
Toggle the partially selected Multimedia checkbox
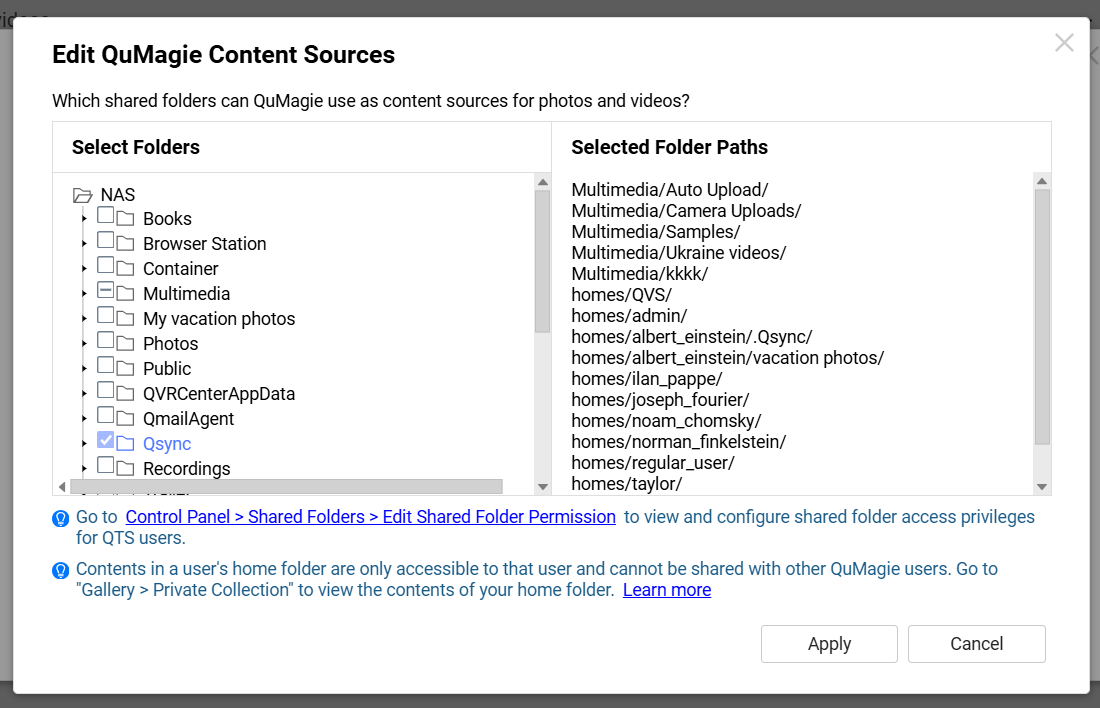[x=105, y=291]
